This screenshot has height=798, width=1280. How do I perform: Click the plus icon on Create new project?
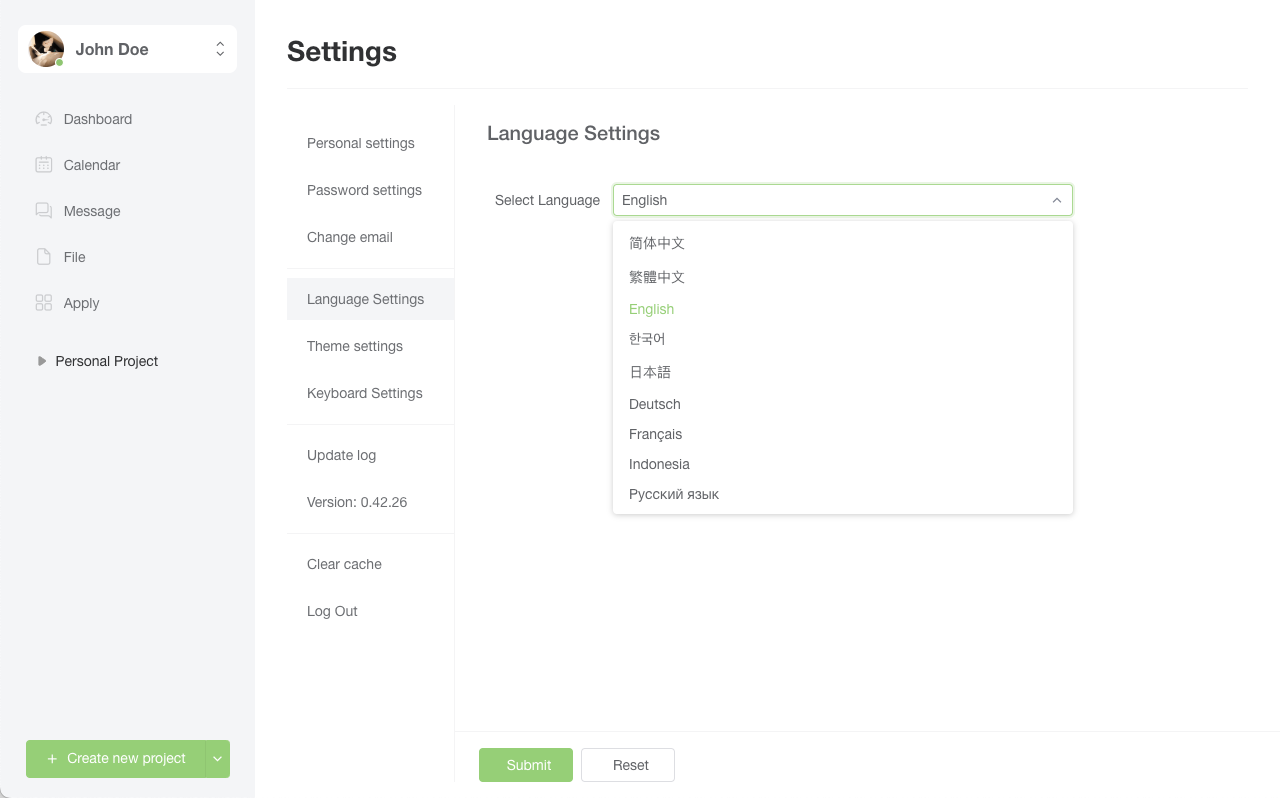click(x=52, y=759)
